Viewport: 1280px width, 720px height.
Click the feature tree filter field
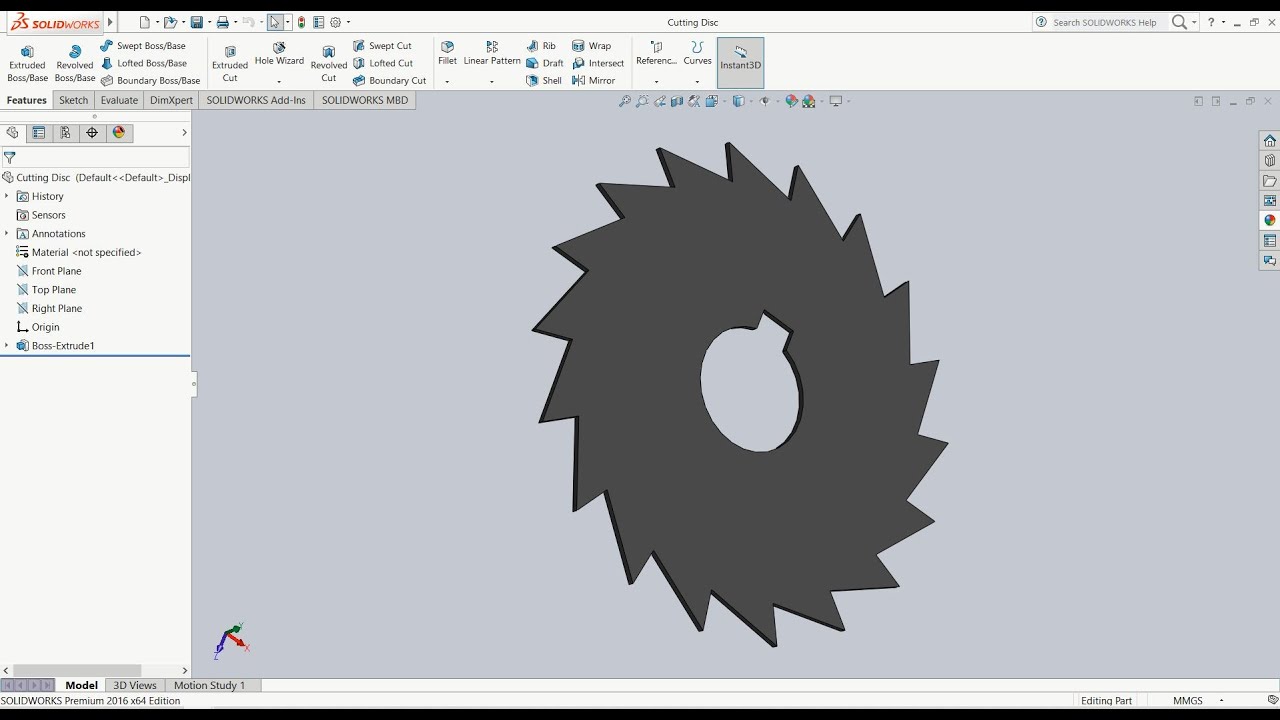click(96, 157)
